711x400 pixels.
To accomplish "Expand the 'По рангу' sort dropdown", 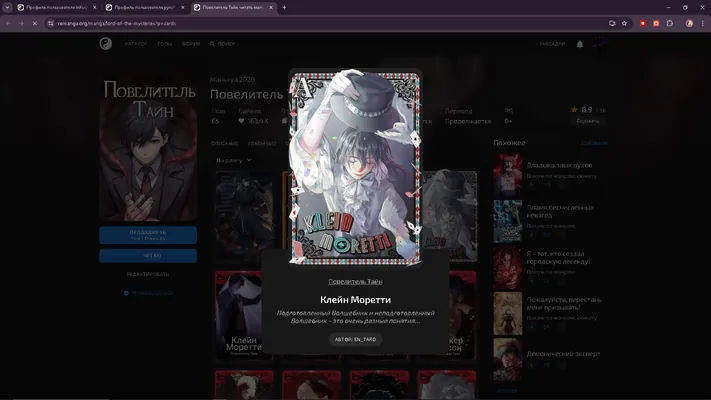I will [234, 160].
